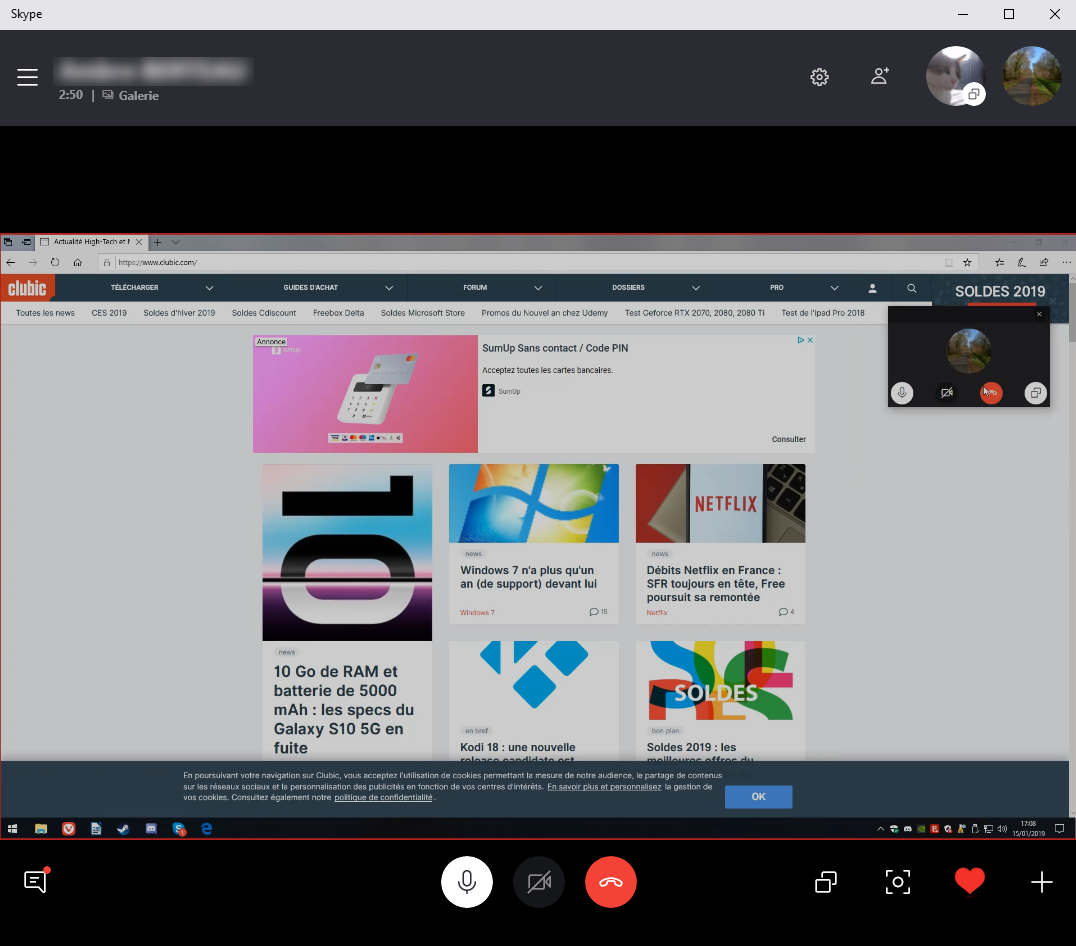End the call with red hang-up button
The width and height of the screenshot is (1076, 946).
tap(611, 882)
